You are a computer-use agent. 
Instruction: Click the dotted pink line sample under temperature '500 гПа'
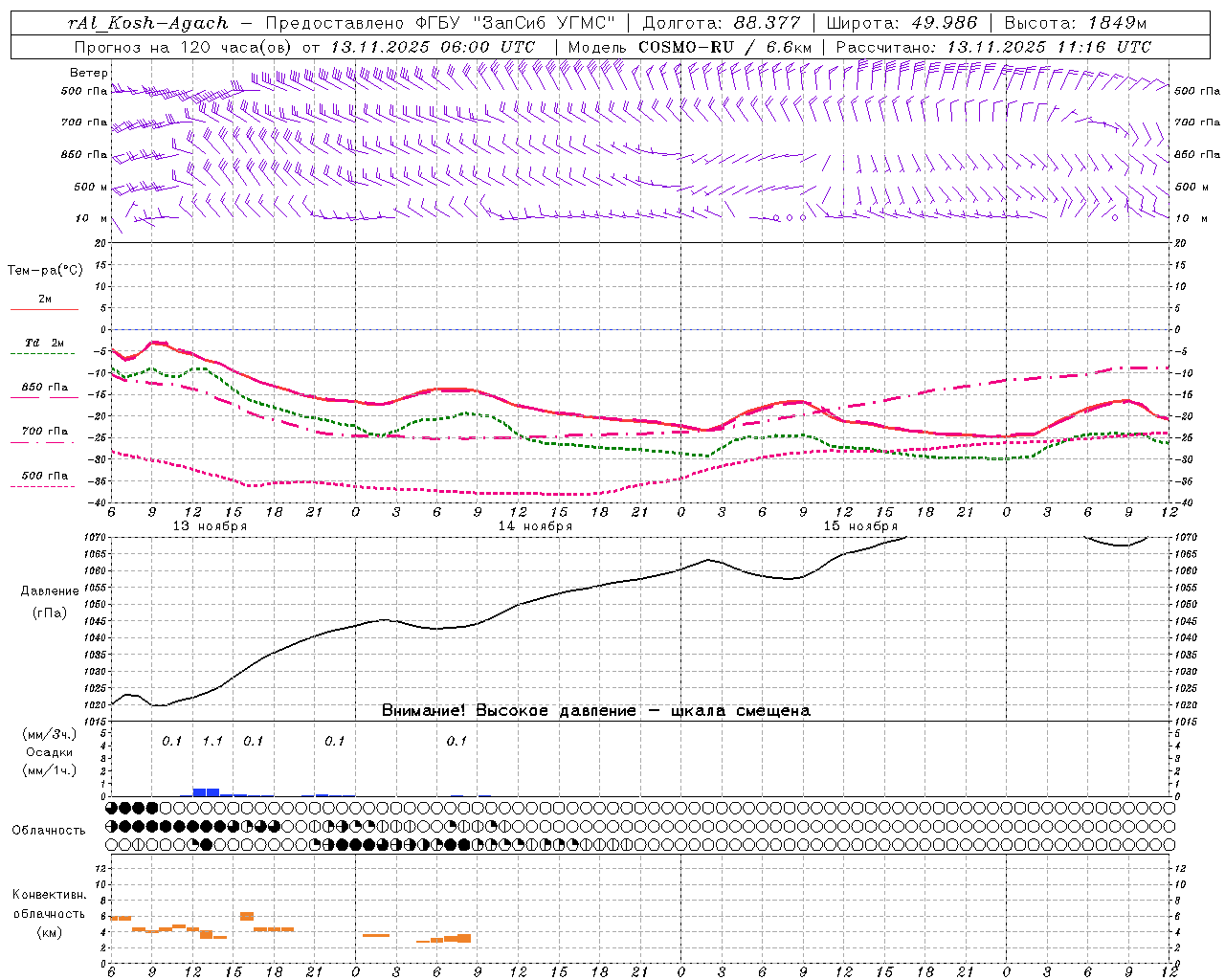pos(42,486)
